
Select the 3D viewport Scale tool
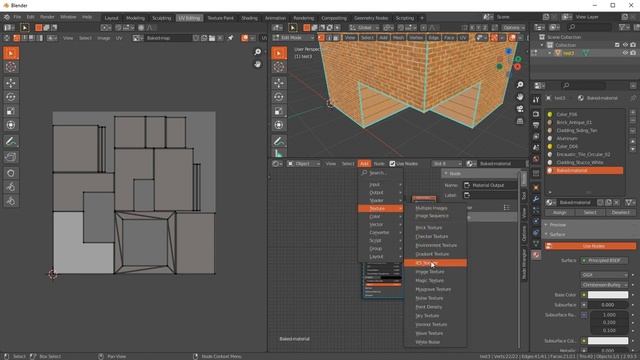point(279,111)
